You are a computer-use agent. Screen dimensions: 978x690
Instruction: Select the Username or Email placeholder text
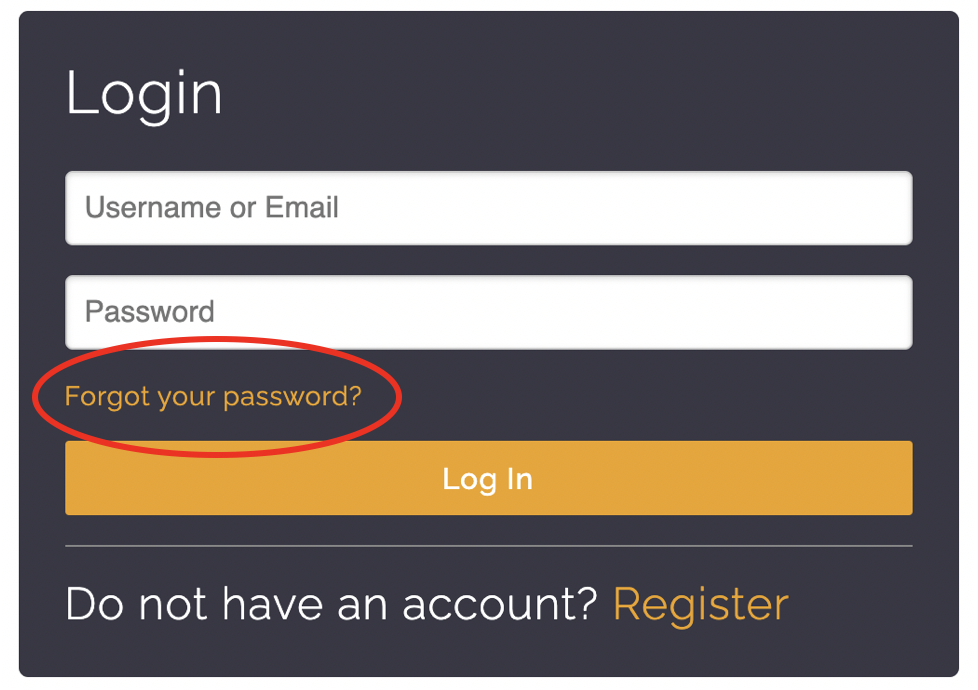click(212, 208)
